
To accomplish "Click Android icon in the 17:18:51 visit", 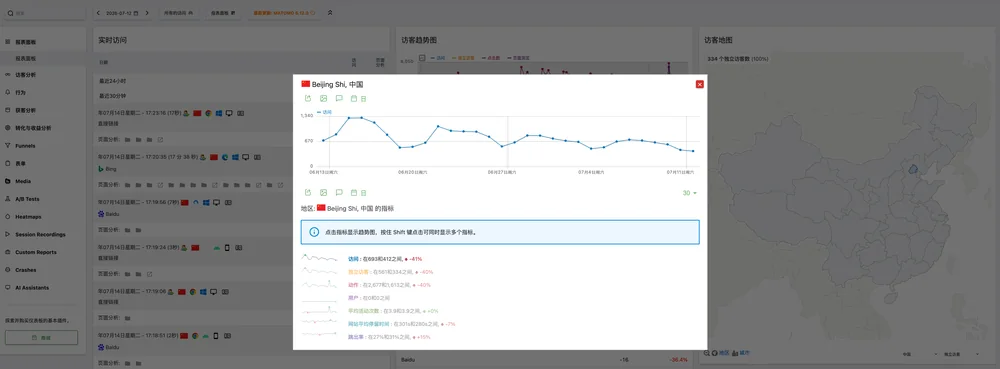I will 205,335.
